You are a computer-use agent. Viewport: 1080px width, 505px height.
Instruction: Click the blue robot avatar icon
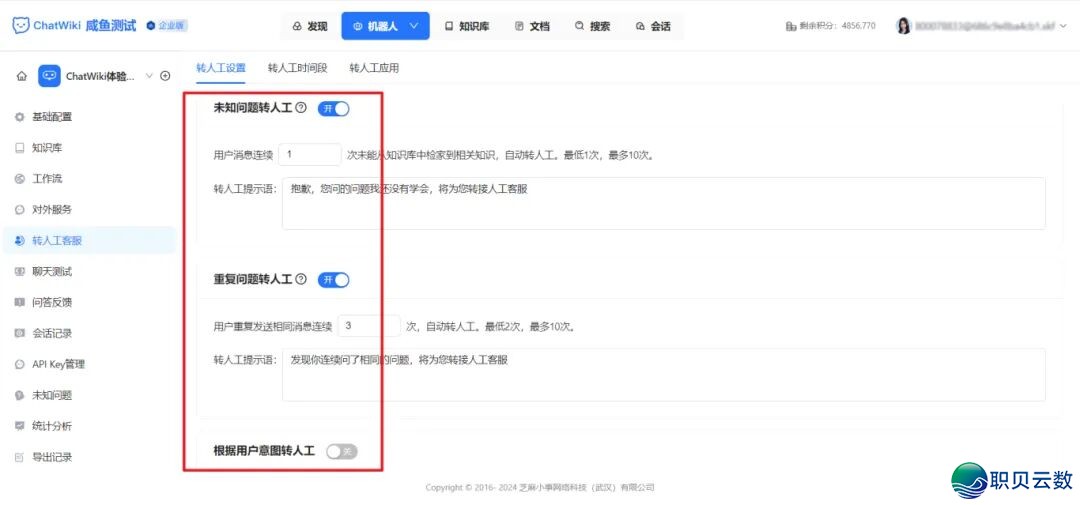(50, 76)
